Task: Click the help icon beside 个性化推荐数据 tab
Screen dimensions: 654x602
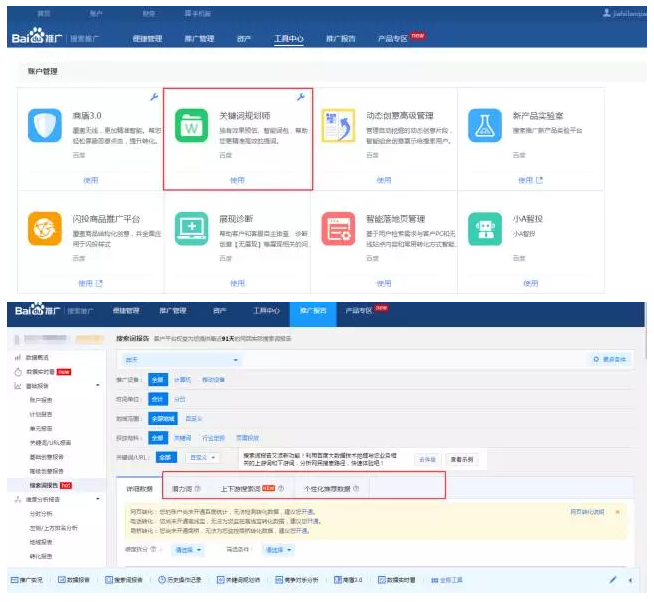Action: (356, 488)
